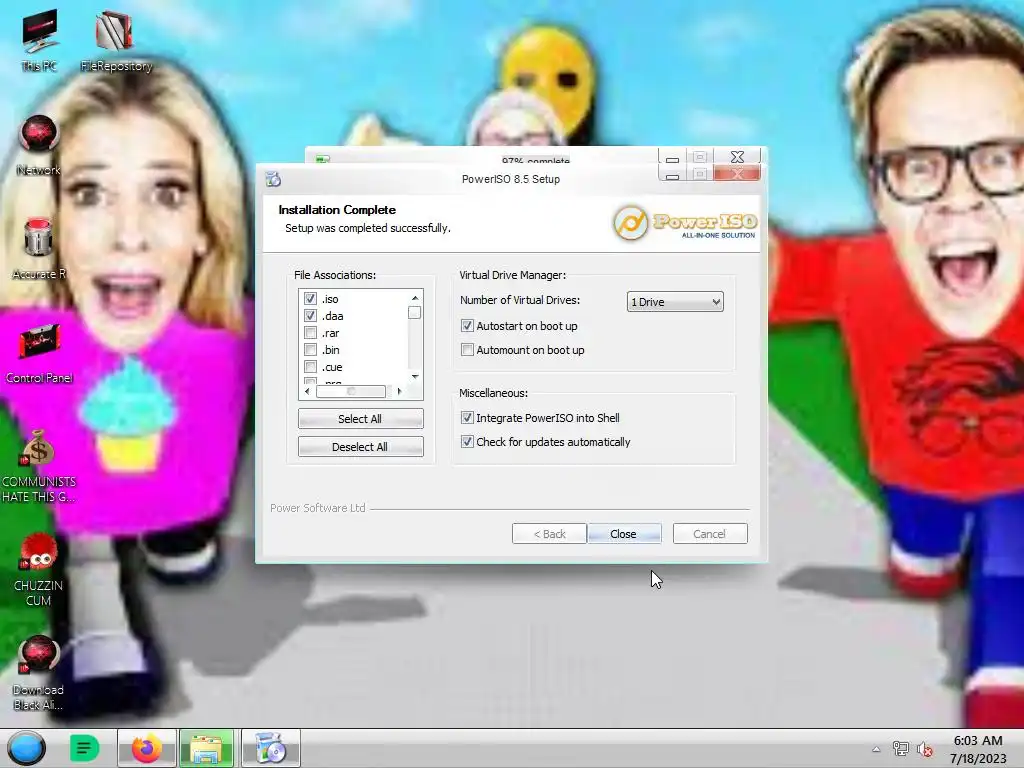The width and height of the screenshot is (1024, 768).
Task: Open Number of Virtual Drives dropdown
Action: click(675, 302)
